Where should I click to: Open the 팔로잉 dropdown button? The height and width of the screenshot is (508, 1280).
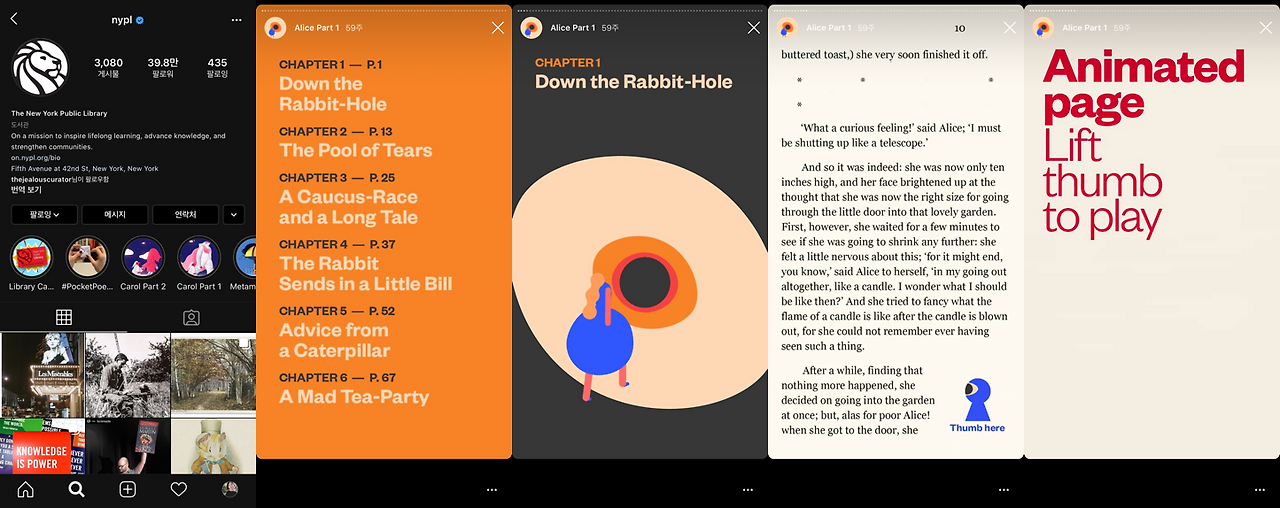pos(44,215)
